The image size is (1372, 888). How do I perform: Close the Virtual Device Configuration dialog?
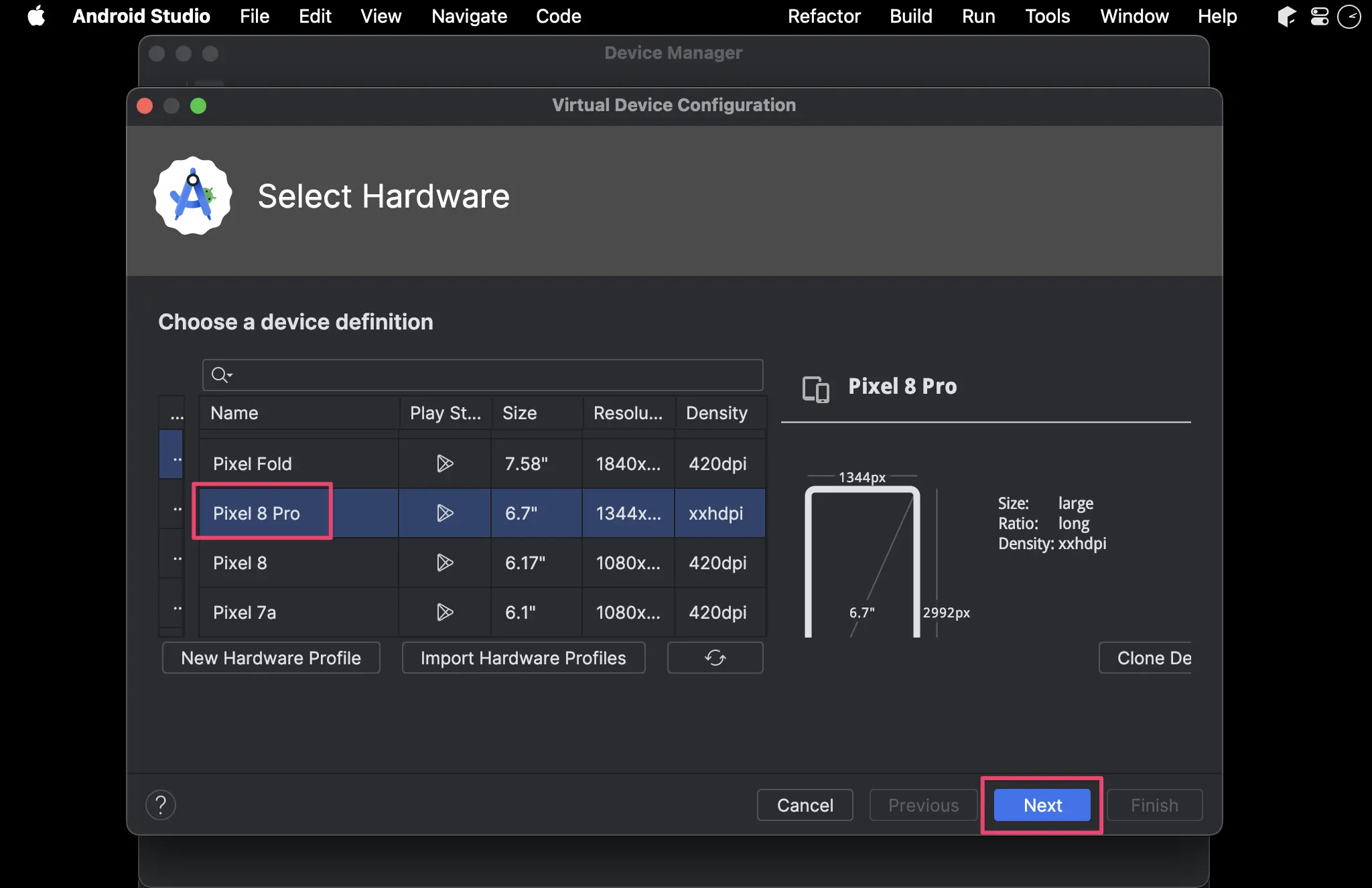coord(145,106)
